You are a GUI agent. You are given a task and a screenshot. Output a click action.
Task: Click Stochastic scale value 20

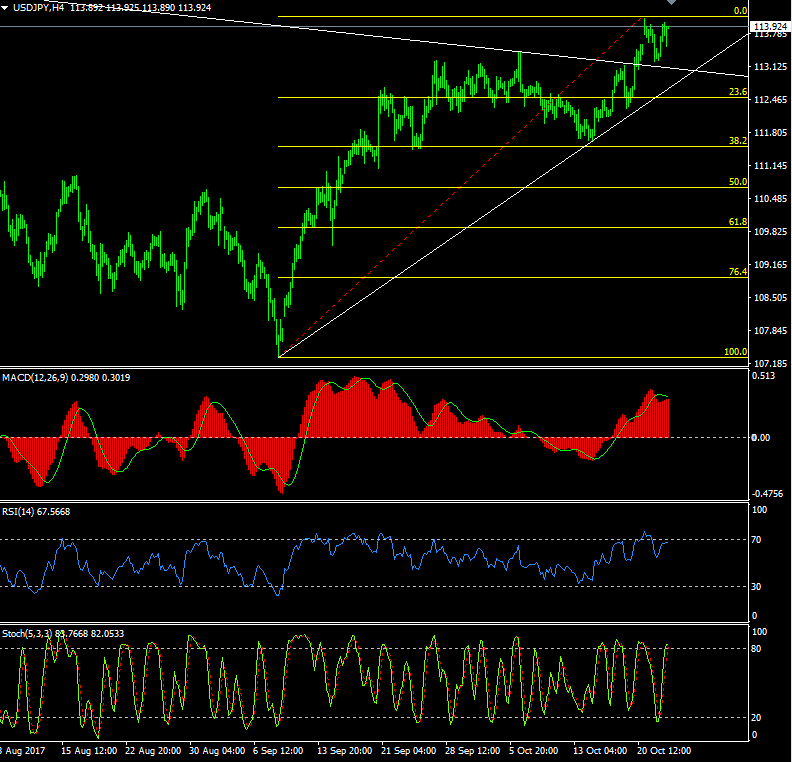coord(756,717)
